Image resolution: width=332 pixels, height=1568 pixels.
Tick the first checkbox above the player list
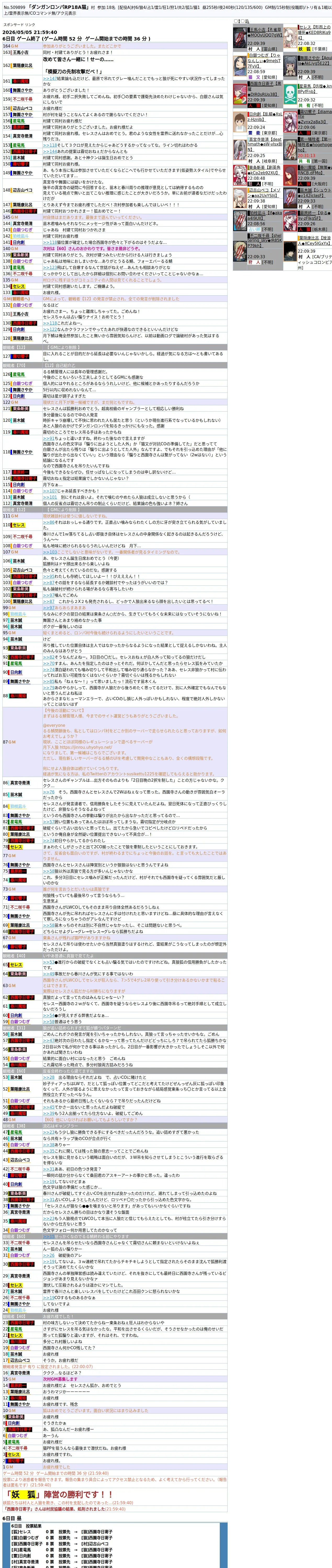[236, 21]
